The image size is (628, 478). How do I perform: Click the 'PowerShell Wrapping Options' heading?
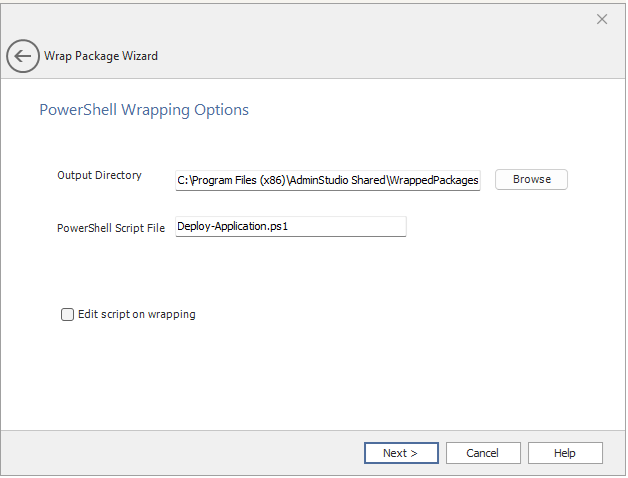pos(144,110)
